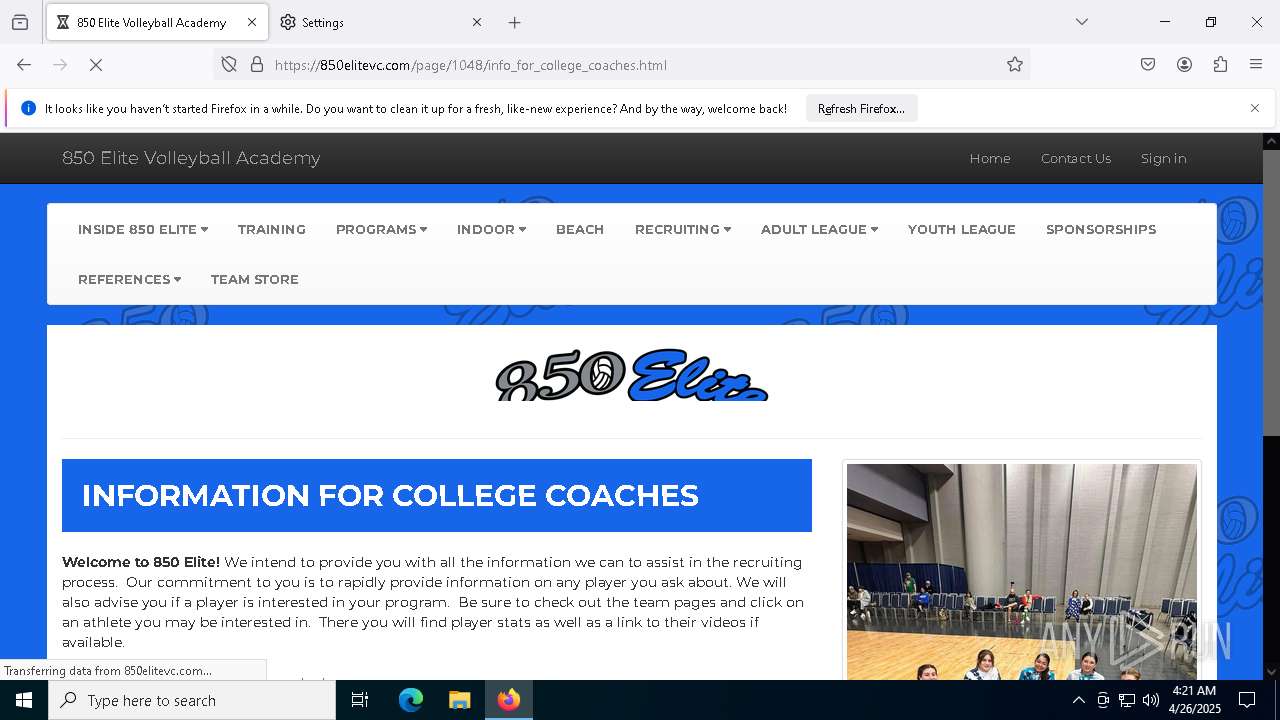The height and width of the screenshot is (720, 1280).
Task: Dismiss the Firefox refresh notification bar
Action: coord(1255,108)
